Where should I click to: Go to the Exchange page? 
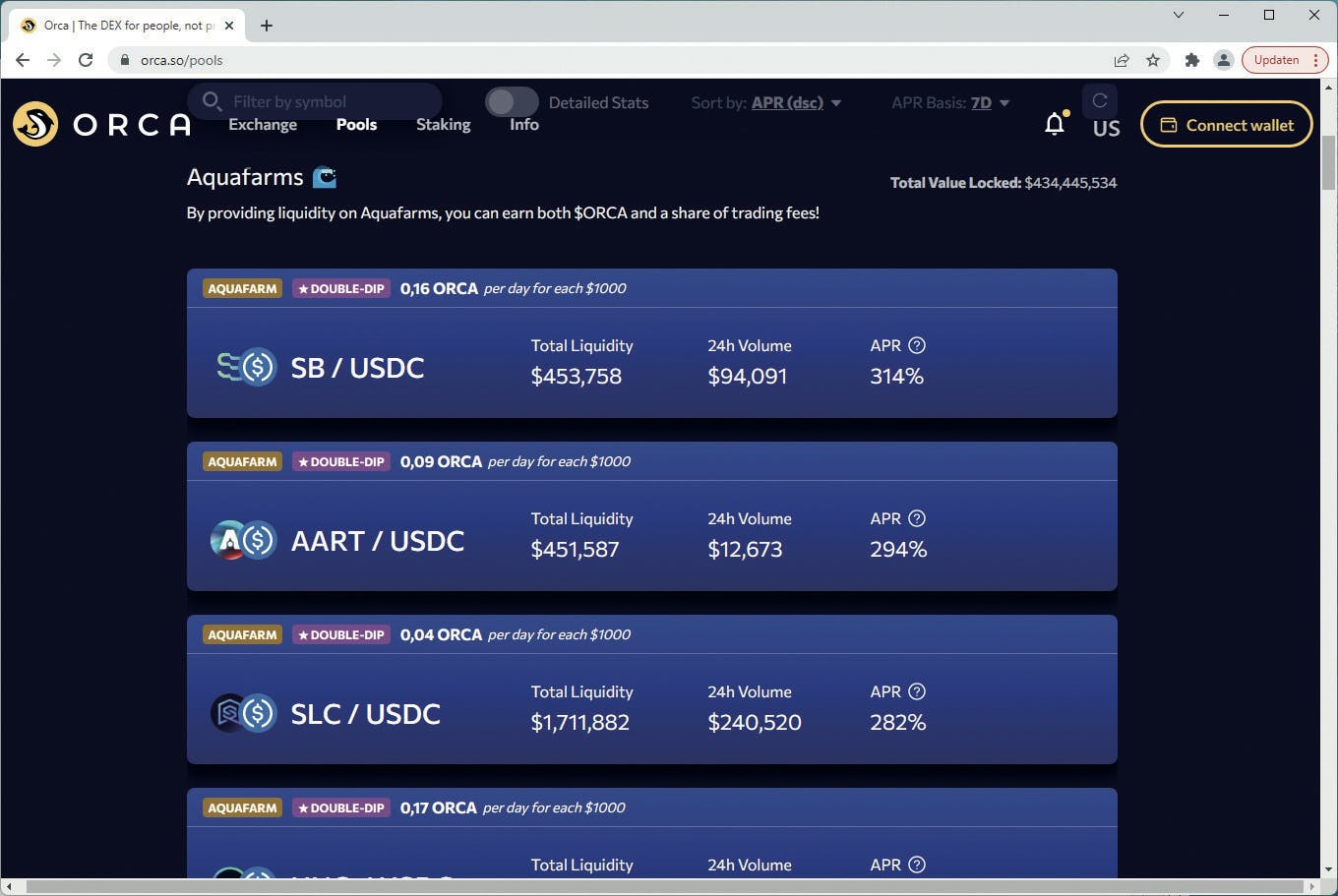point(263,124)
